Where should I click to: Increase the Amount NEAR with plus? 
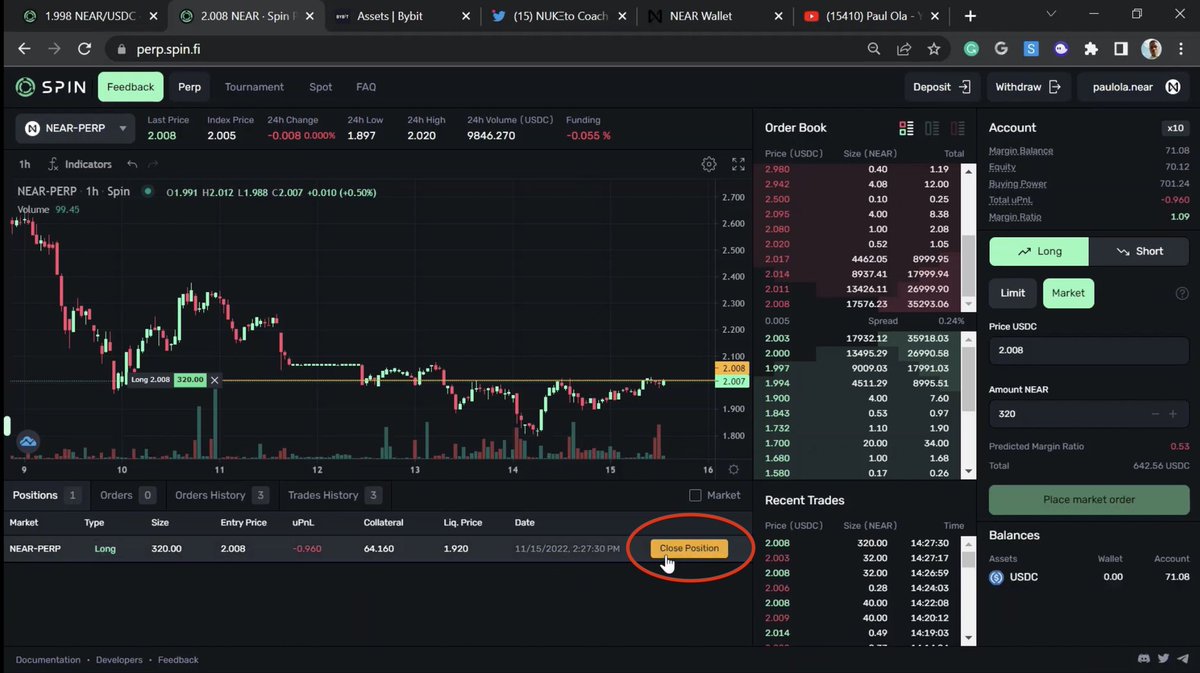pyautogui.click(x=1175, y=414)
